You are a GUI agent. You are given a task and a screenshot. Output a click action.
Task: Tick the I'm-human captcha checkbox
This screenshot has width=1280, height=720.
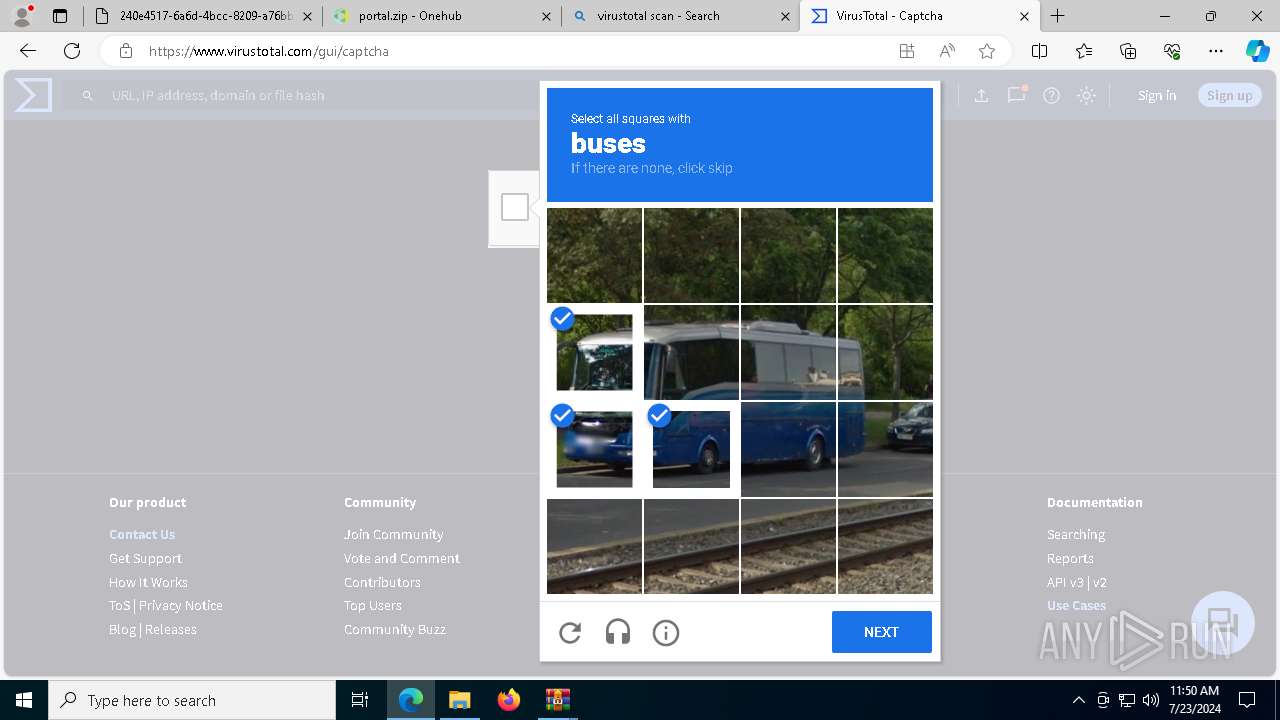tap(515, 207)
